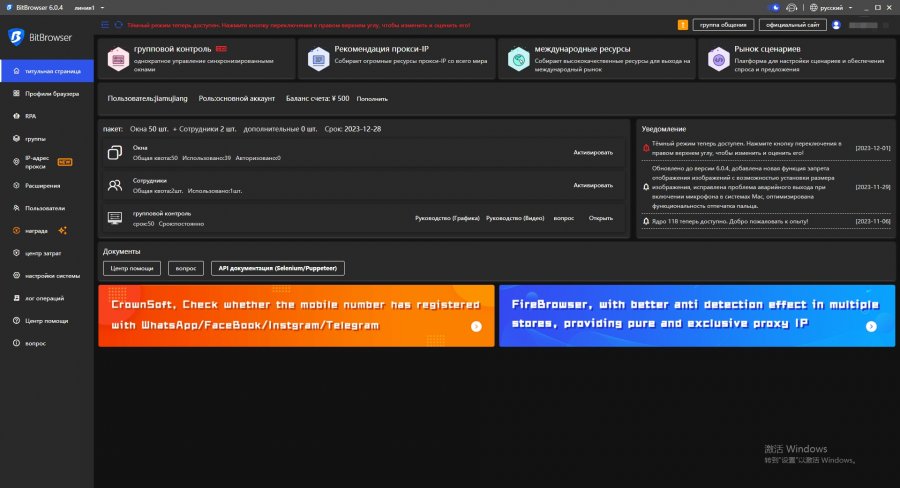Click the награда sidebar icon

click(16, 230)
